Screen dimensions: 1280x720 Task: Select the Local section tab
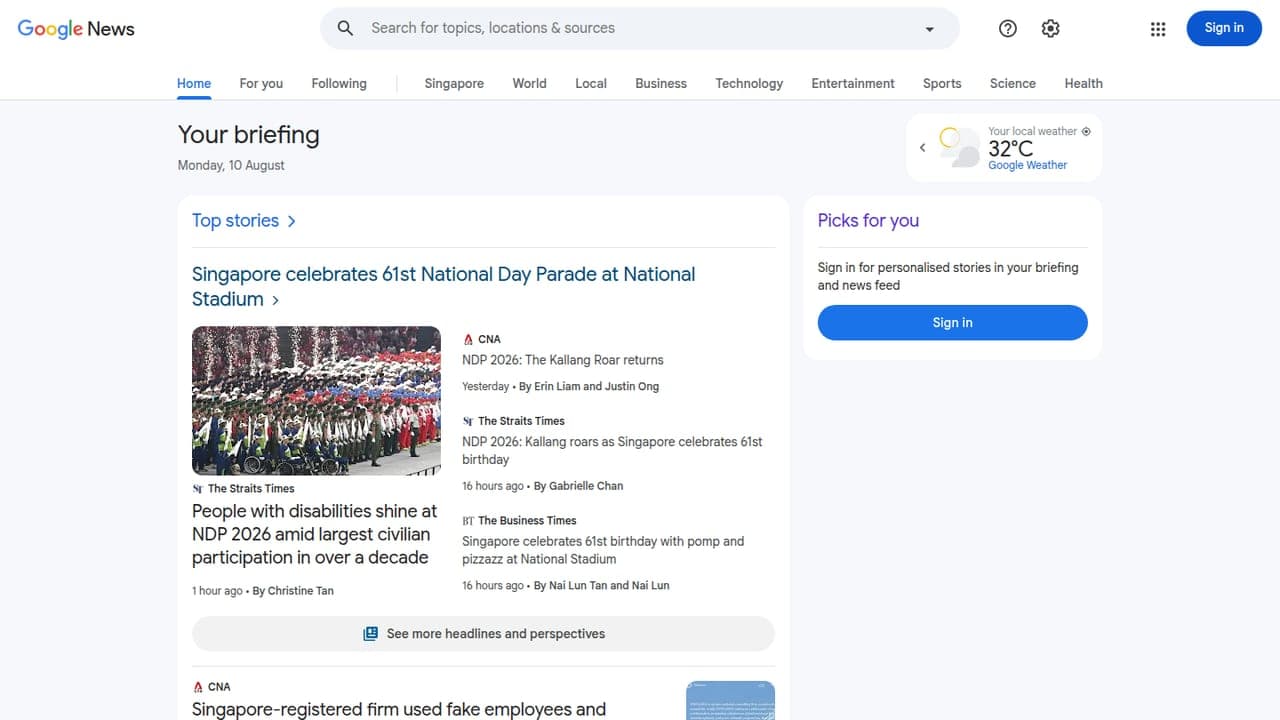(591, 83)
